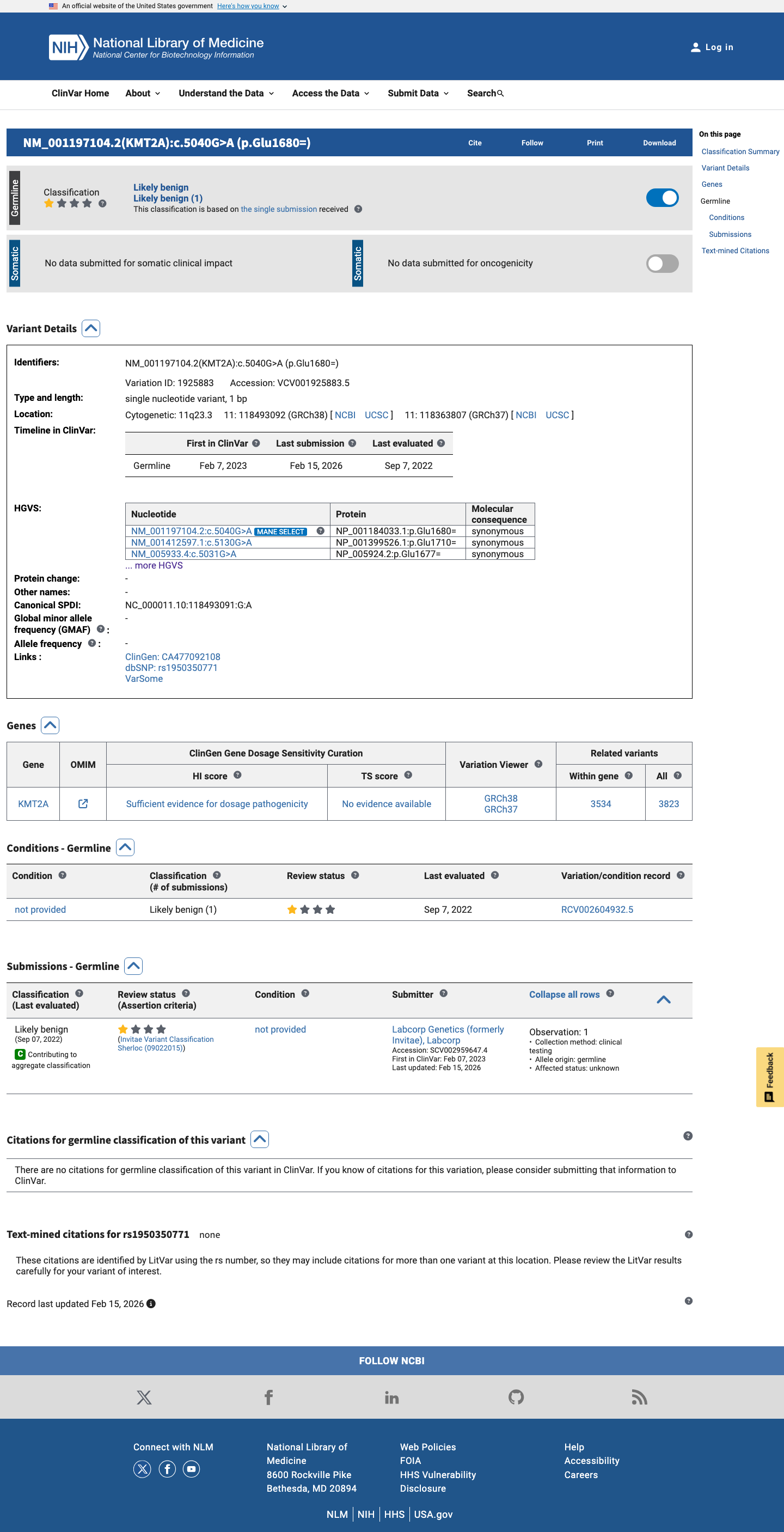This screenshot has width=784, height=1532.
Task: Click YouTube icon under Connect with NLM
Action: coord(192,1469)
